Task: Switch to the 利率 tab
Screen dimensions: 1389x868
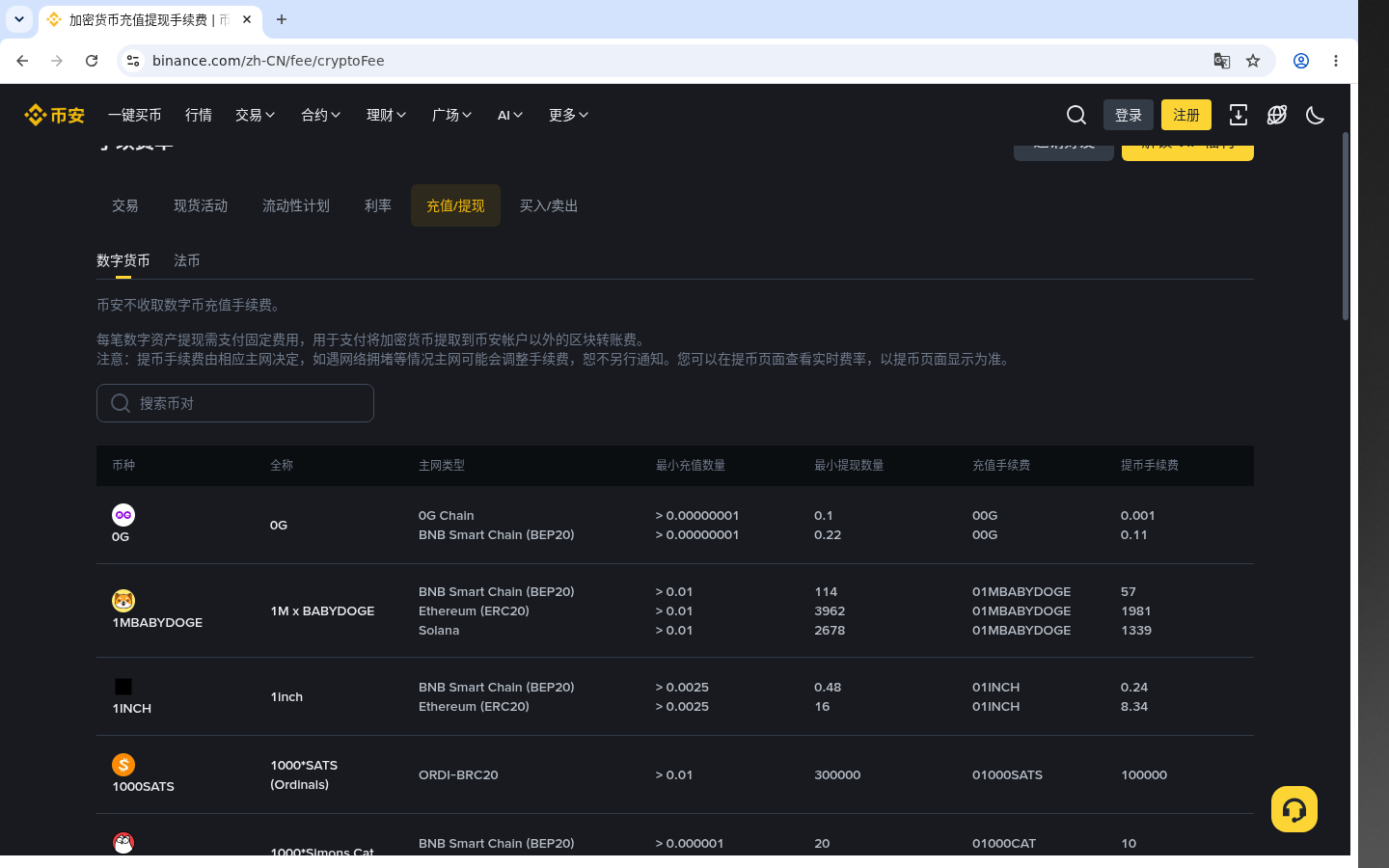Action: pyautogui.click(x=378, y=205)
